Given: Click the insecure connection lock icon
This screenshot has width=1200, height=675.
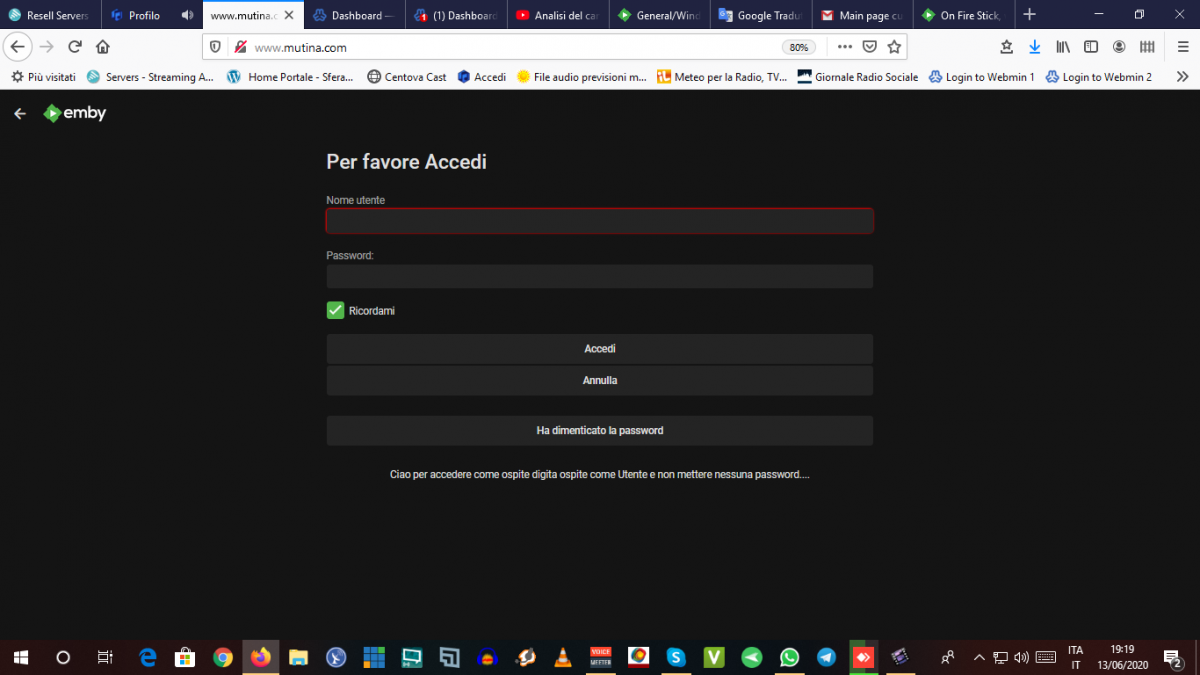Looking at the screenshot, I should point(240,47).
